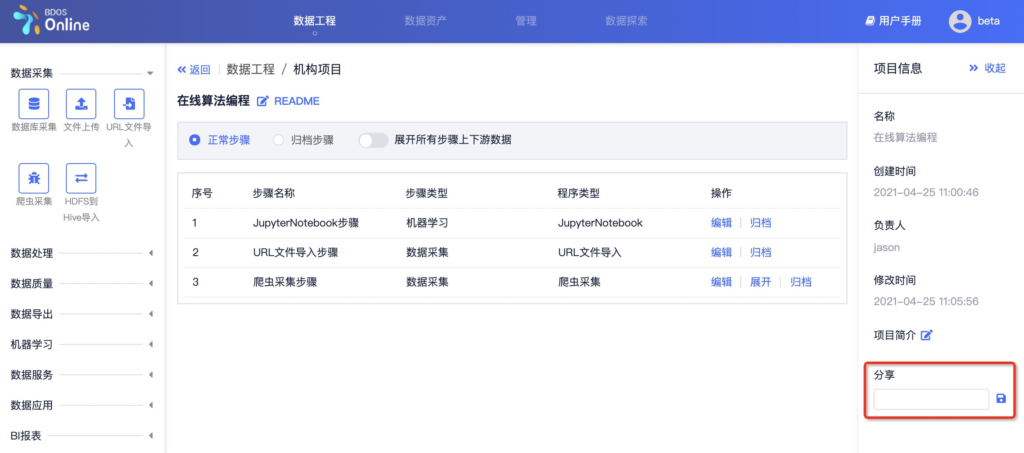Edit the 项目简介 with pencil icon
The width and height of the screenshot is (1024, 453).
coord(926,335)
